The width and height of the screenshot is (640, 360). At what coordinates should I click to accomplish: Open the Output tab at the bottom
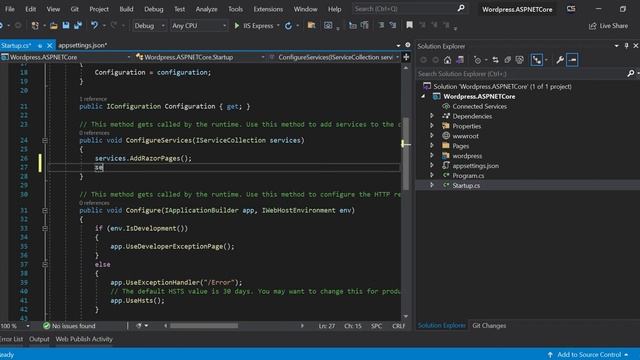[39, 339]
